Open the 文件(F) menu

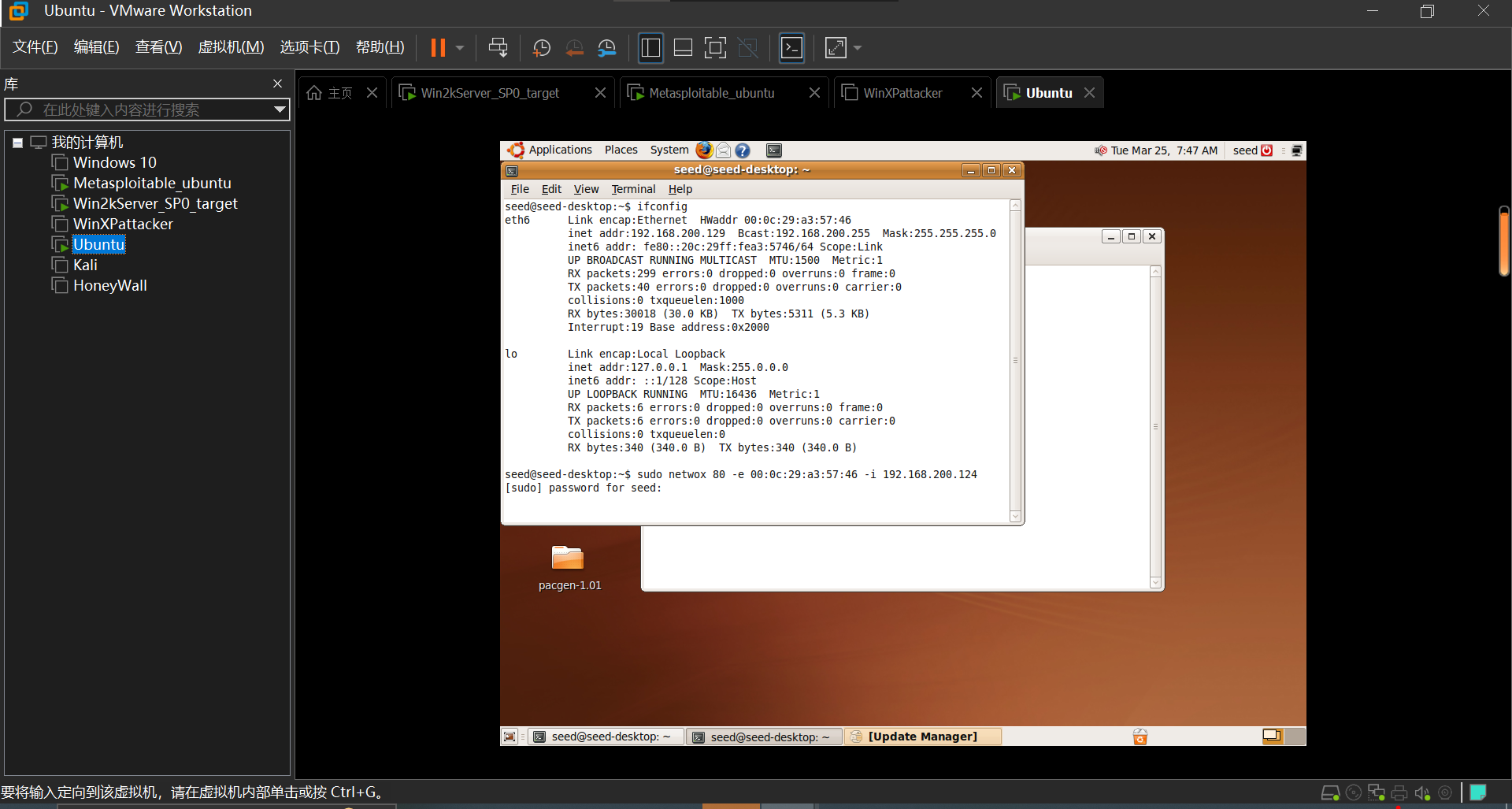(35, 47)
